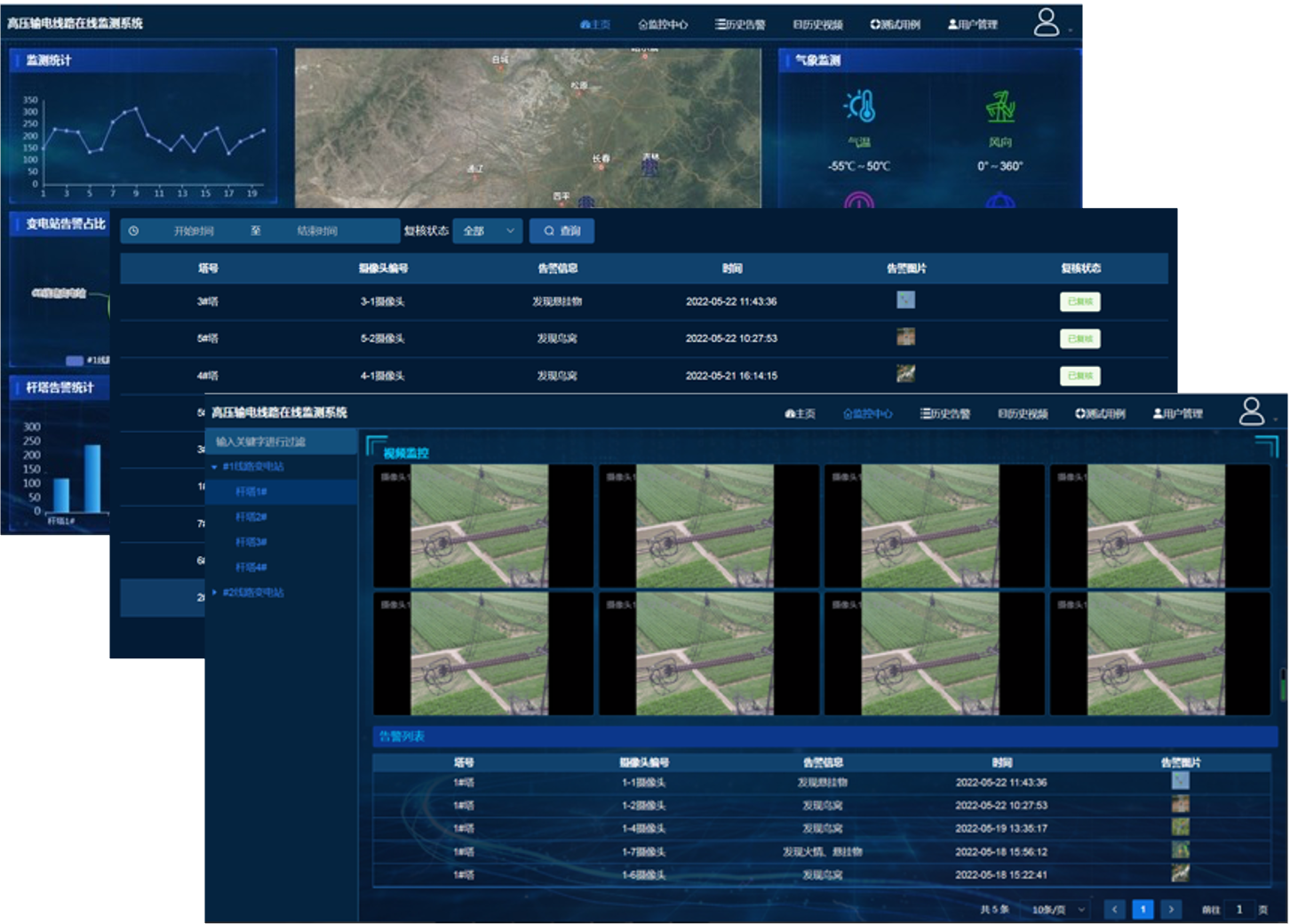Open alarm thumbnail for 1-1摄像头 row
Screen dimensions: 1290x924
click(1180, 781)
